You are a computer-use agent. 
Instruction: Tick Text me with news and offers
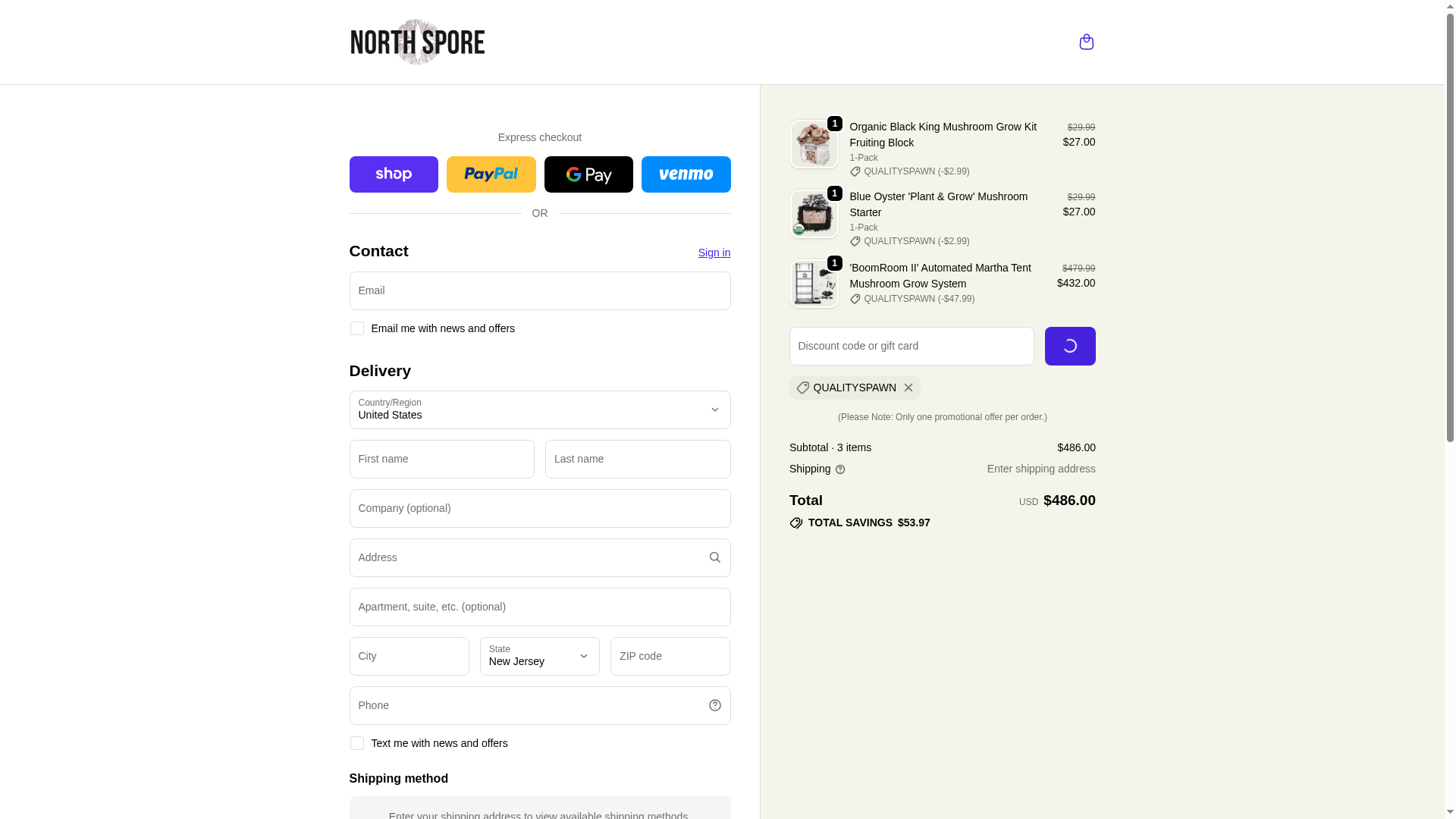coord(356,743)
